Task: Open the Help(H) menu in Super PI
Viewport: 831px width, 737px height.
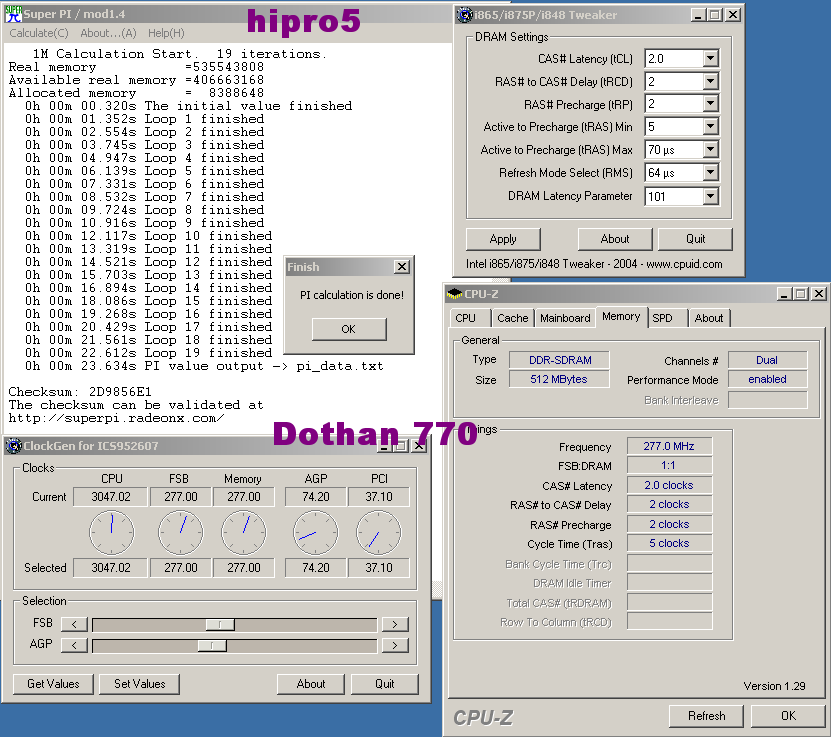Action: pos(166,33)
